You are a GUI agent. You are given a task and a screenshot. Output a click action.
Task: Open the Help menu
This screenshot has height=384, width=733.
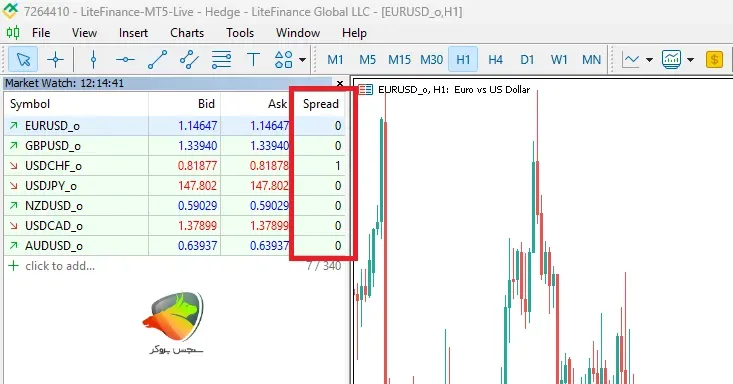[354, 33]
